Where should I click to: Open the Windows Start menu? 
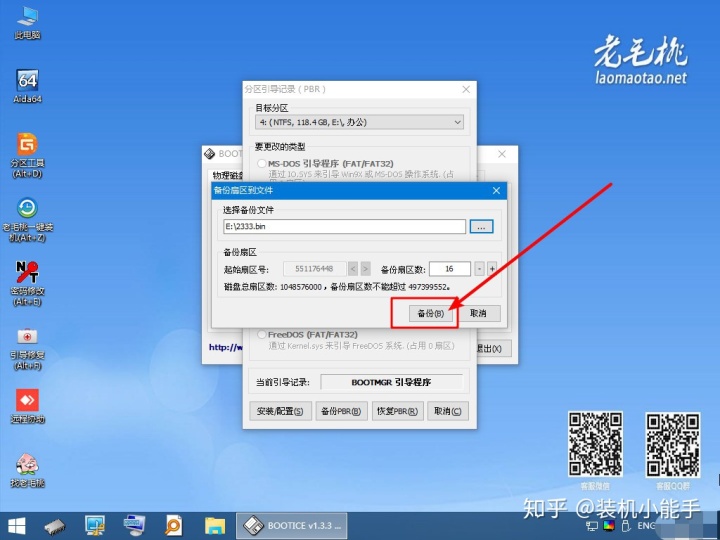[16, 526]
